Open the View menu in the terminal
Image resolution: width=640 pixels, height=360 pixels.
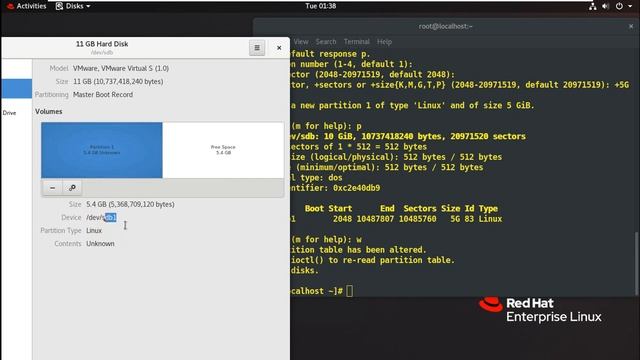(301, 42)
